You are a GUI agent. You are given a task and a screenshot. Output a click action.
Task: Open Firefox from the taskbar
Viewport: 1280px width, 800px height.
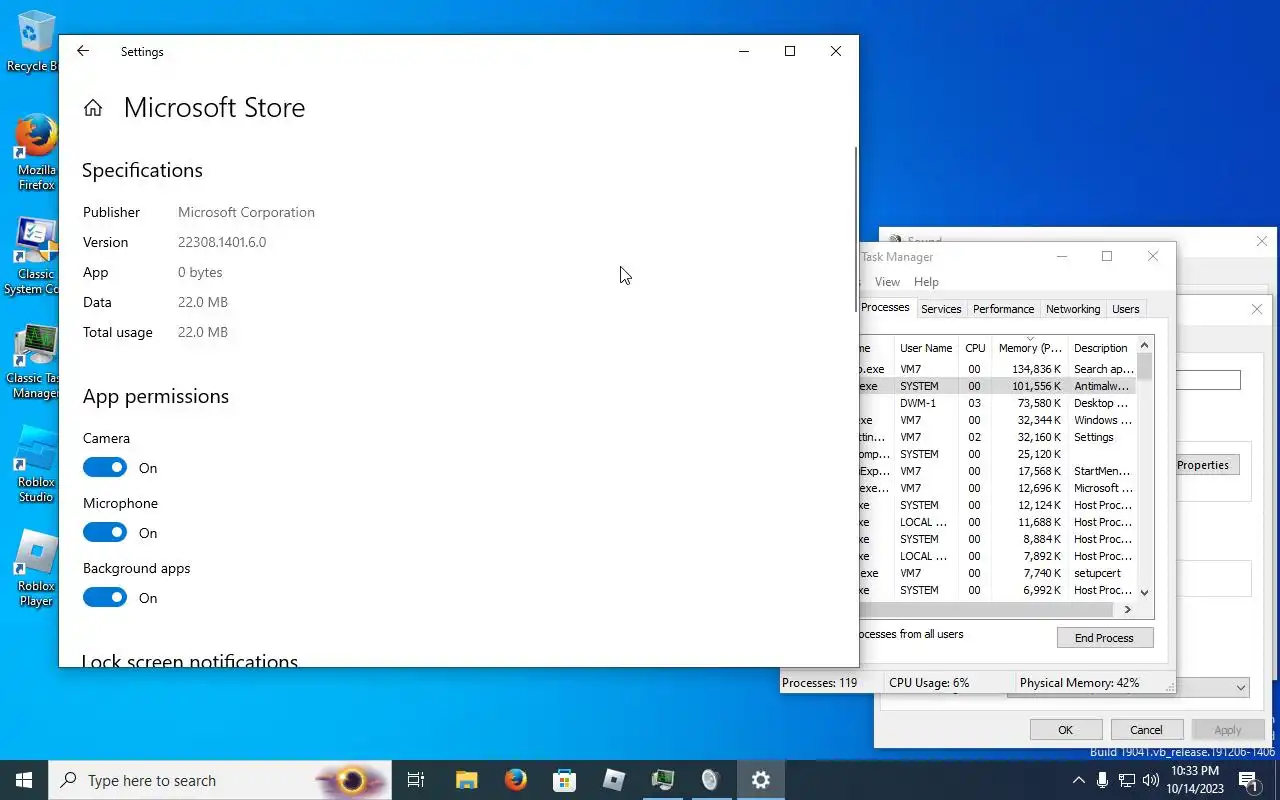point(515,780)
